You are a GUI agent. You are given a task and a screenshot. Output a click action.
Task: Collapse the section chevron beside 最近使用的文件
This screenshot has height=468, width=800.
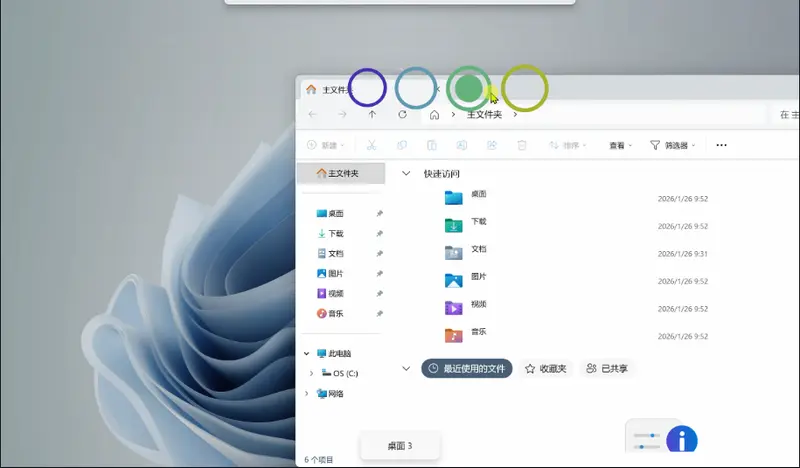[406, 368]
